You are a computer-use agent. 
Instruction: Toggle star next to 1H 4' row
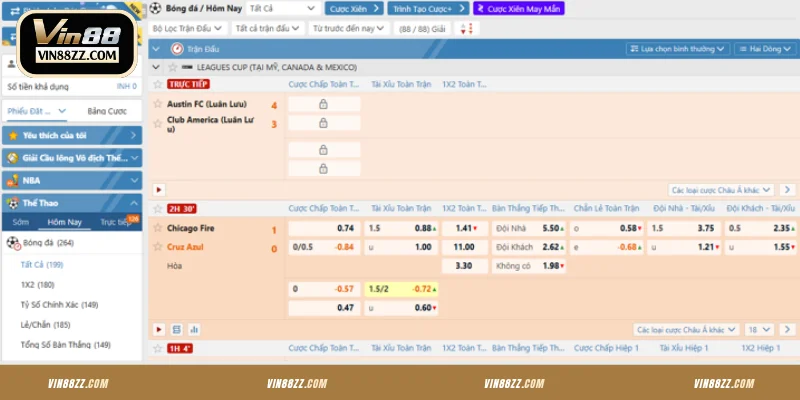click(x=158, y=348)
